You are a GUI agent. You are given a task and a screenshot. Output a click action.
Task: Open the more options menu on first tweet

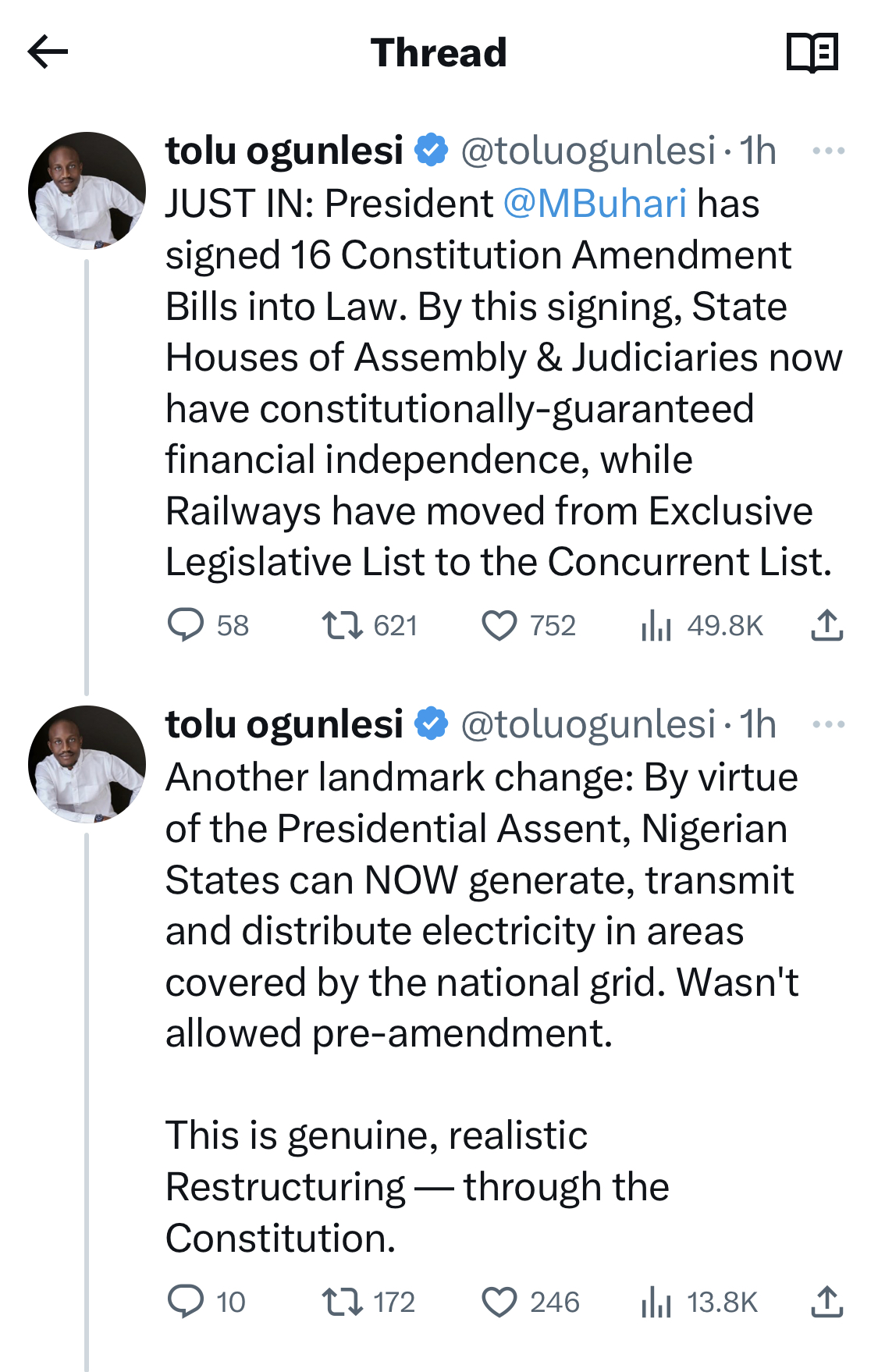(828, 151)
